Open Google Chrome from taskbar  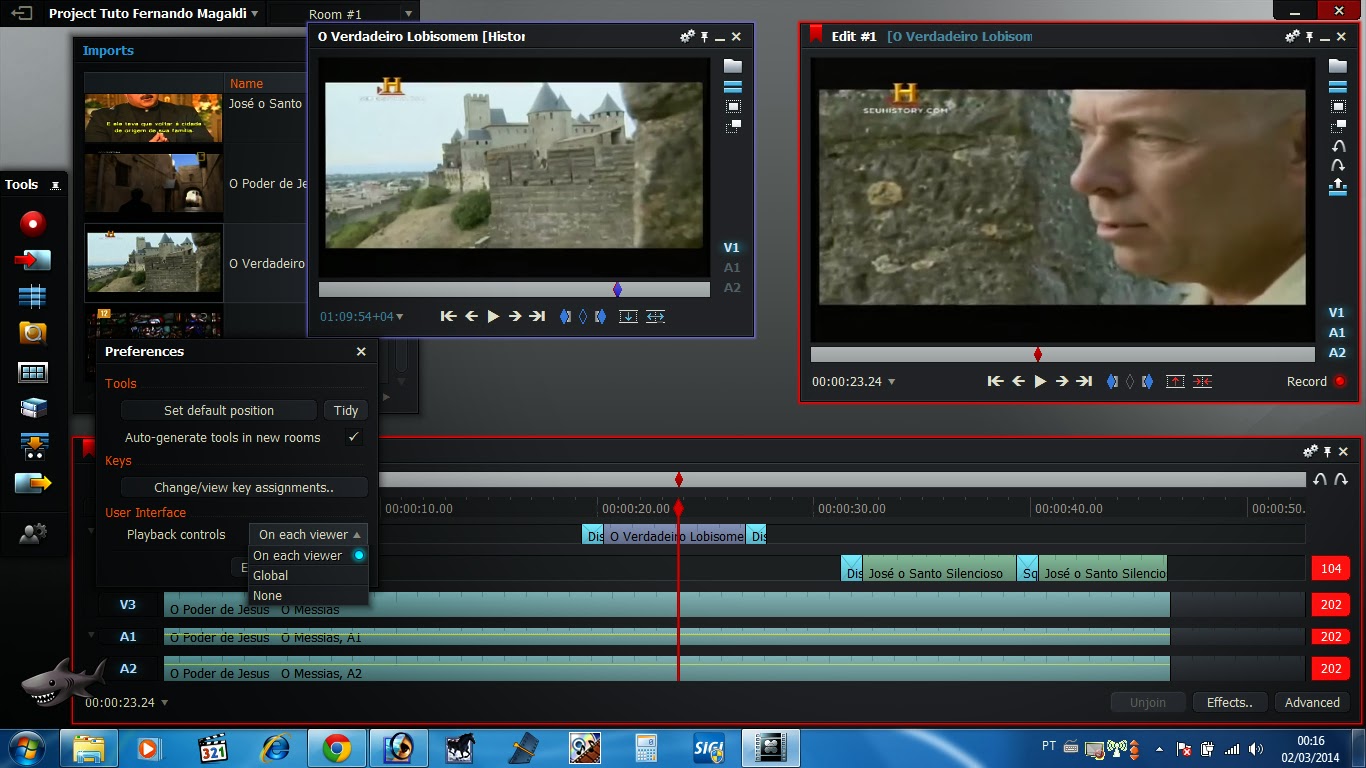pyautogui.click(x=336, y=748)
